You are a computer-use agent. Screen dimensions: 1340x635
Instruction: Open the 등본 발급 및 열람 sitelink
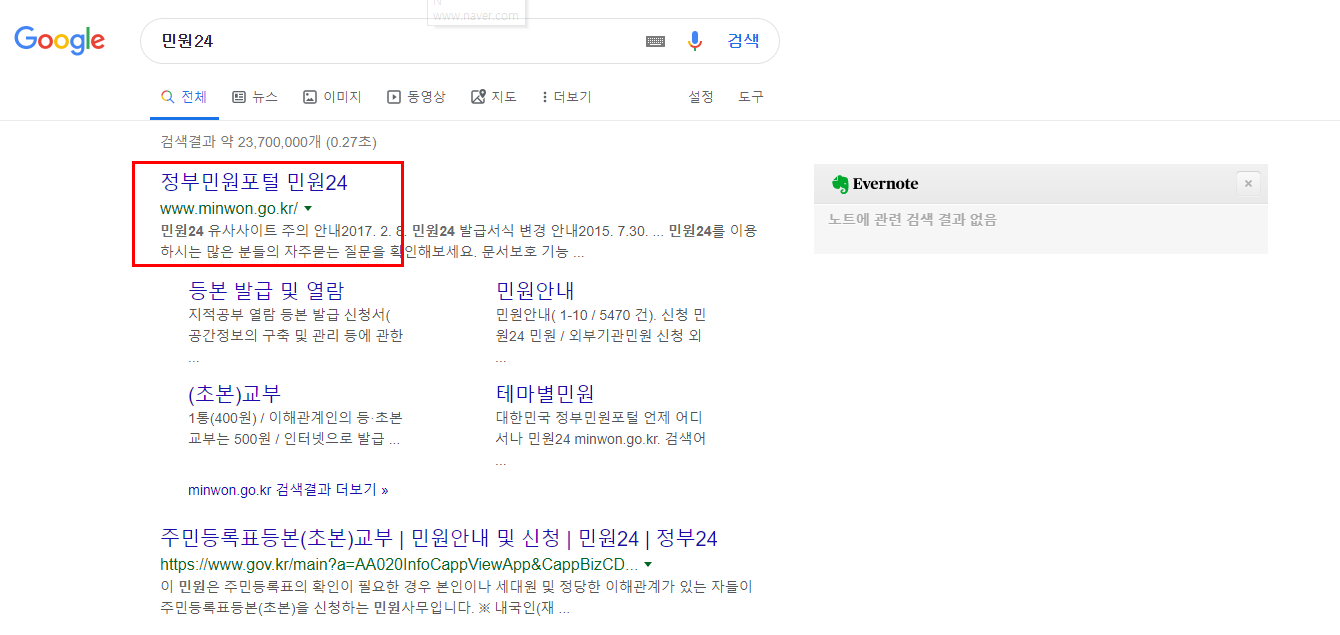click(x=266, y=291)
